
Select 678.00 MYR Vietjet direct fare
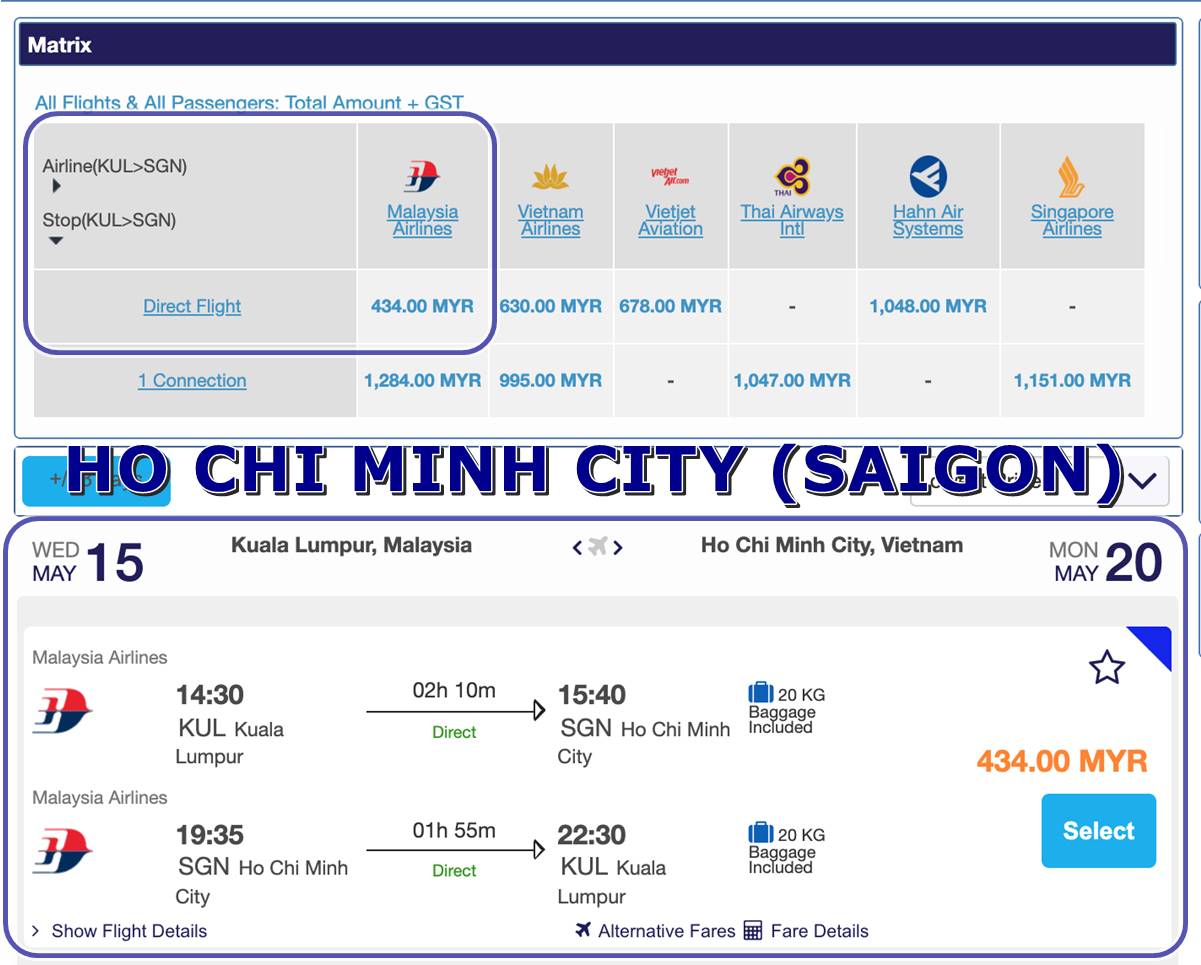670,306
